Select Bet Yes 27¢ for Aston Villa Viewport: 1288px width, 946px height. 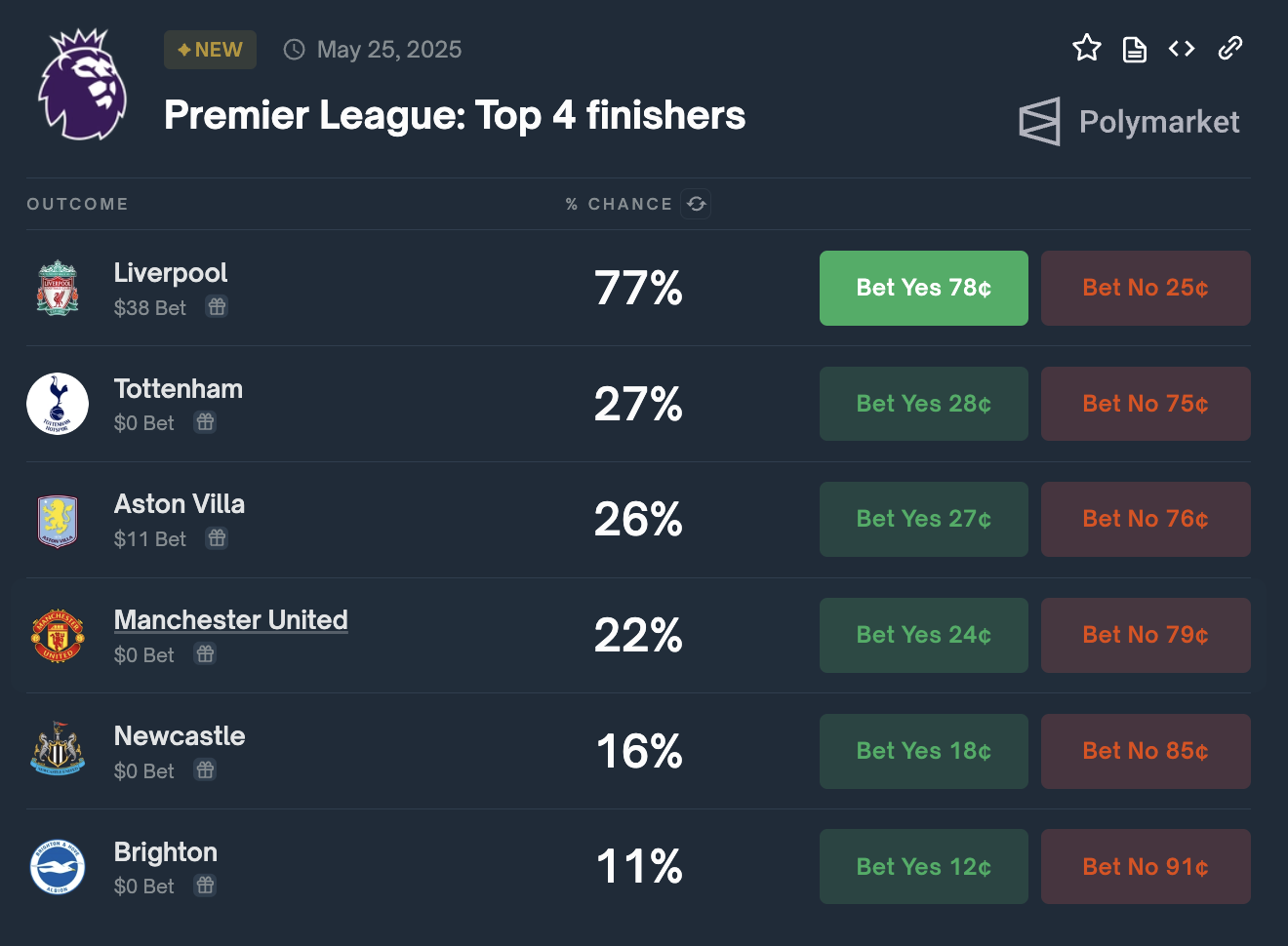coord(923,519)
